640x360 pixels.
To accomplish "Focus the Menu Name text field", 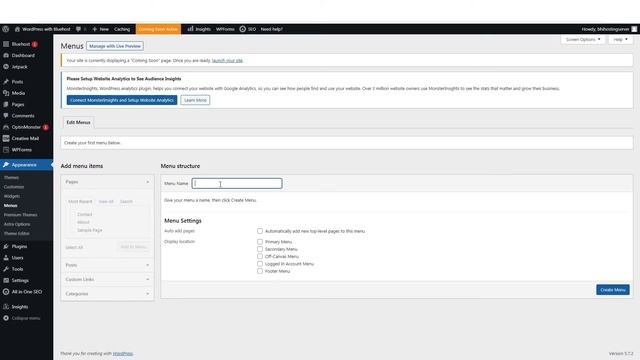I will pyautogui.click(x=237, y=184).
